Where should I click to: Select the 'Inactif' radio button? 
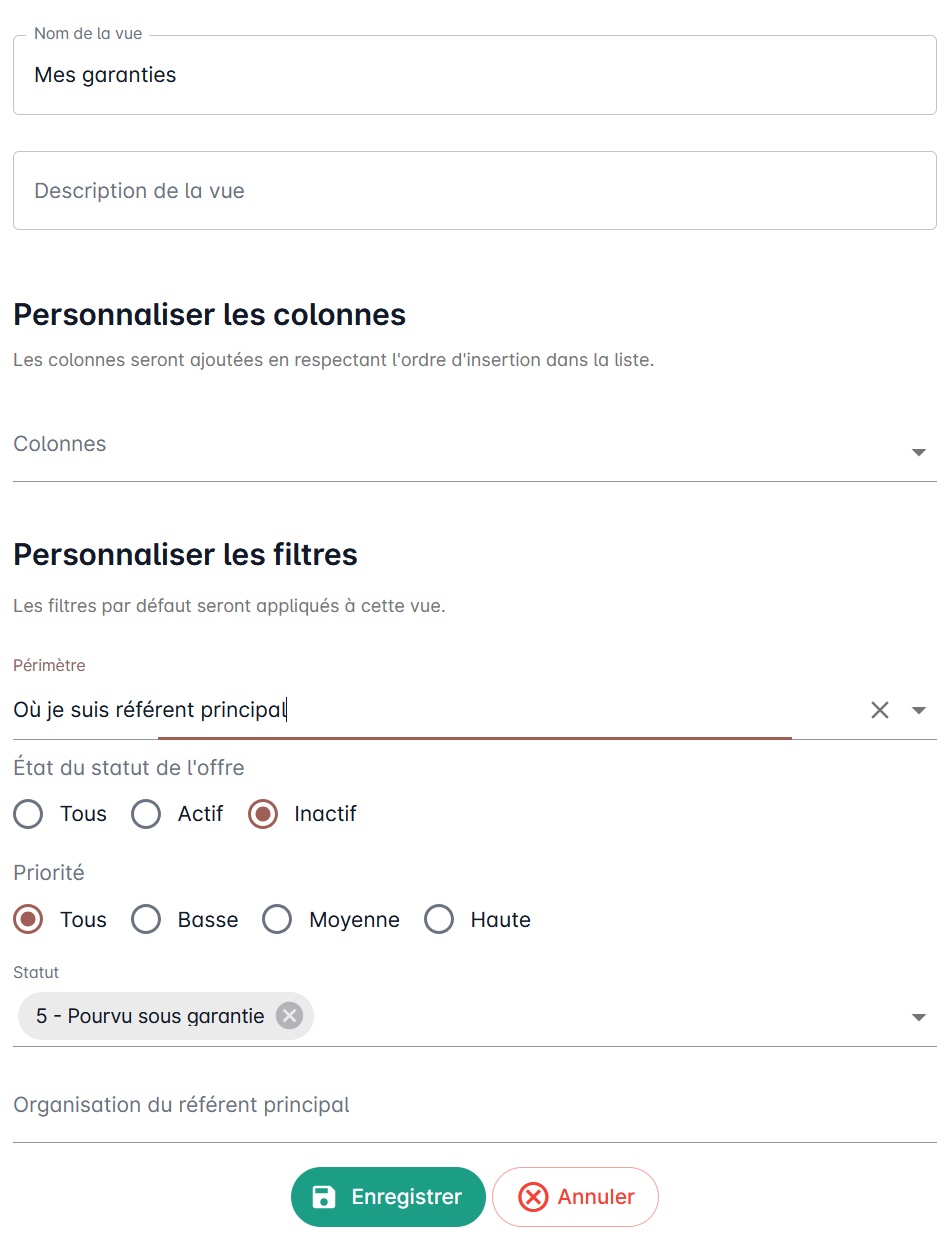(262, 814)
